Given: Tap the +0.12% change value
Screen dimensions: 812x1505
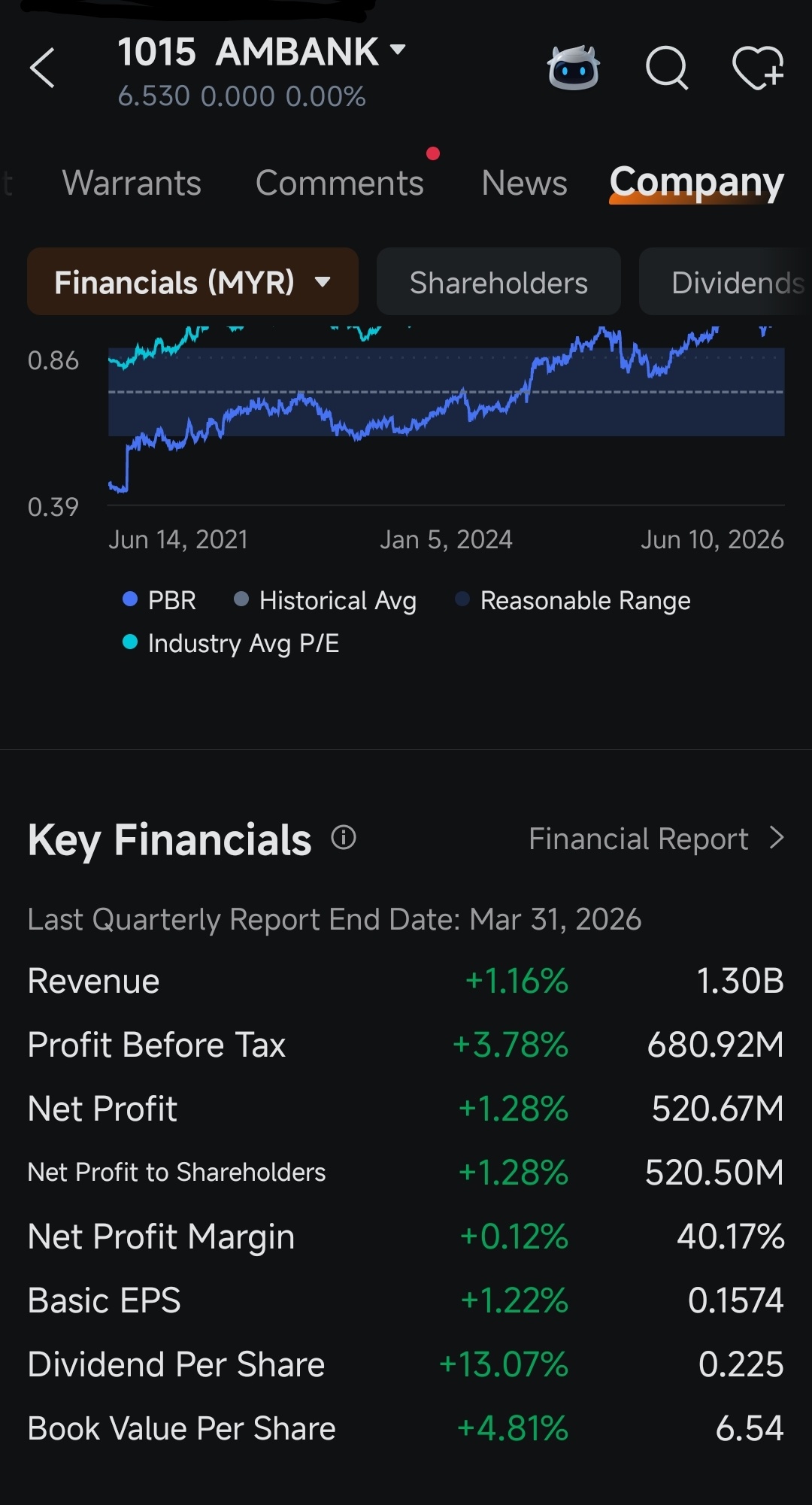Looking at the screenshot, I should [x=514, y=1236].
